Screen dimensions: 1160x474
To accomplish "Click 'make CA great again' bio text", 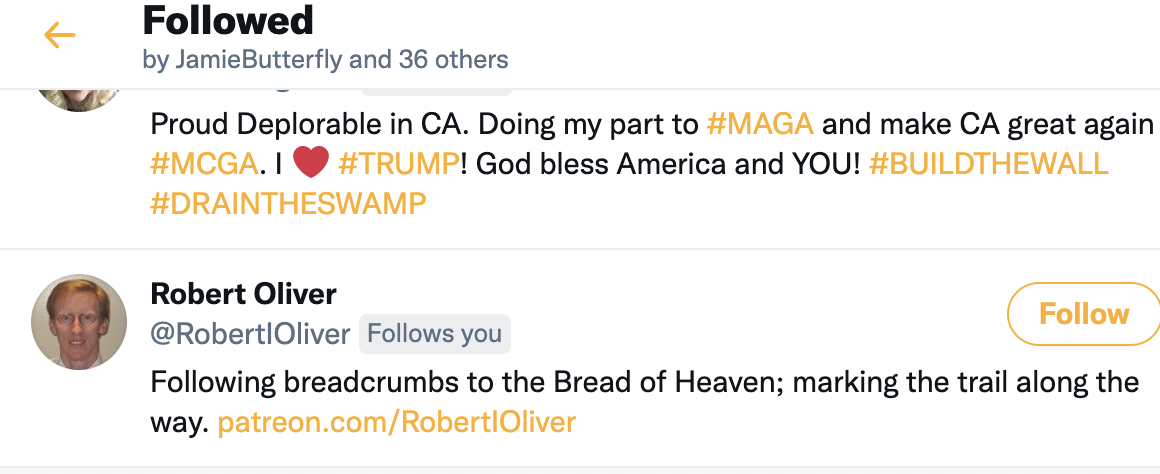I will pos(1010,125).
